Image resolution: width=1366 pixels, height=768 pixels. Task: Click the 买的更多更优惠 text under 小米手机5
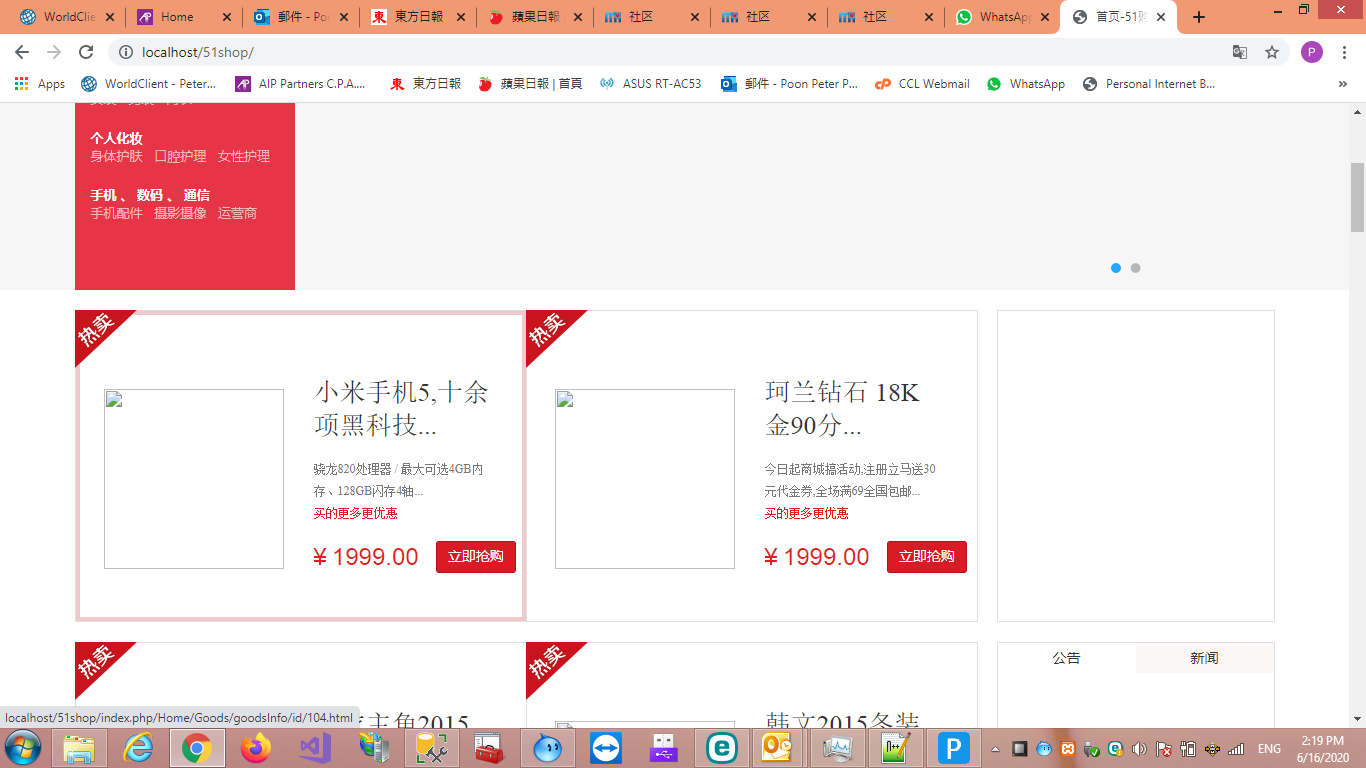coord(355,513)
